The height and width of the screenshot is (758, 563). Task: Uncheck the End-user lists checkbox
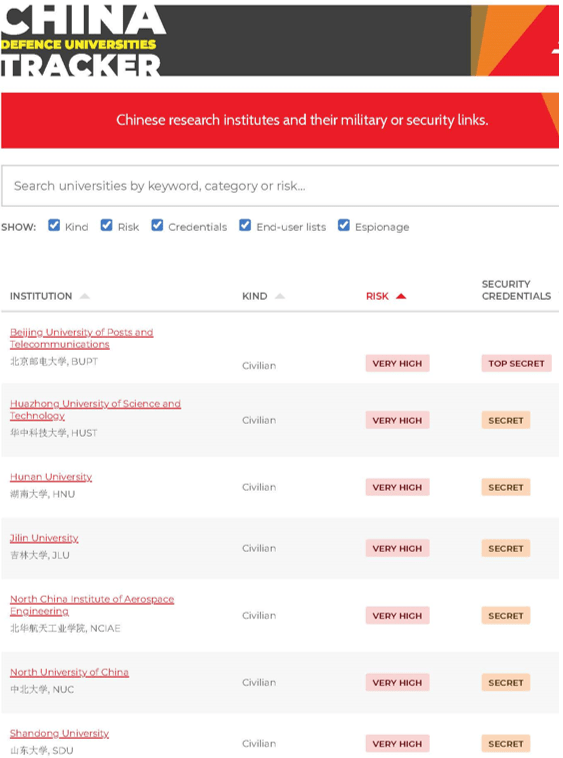tap(245, 225)
